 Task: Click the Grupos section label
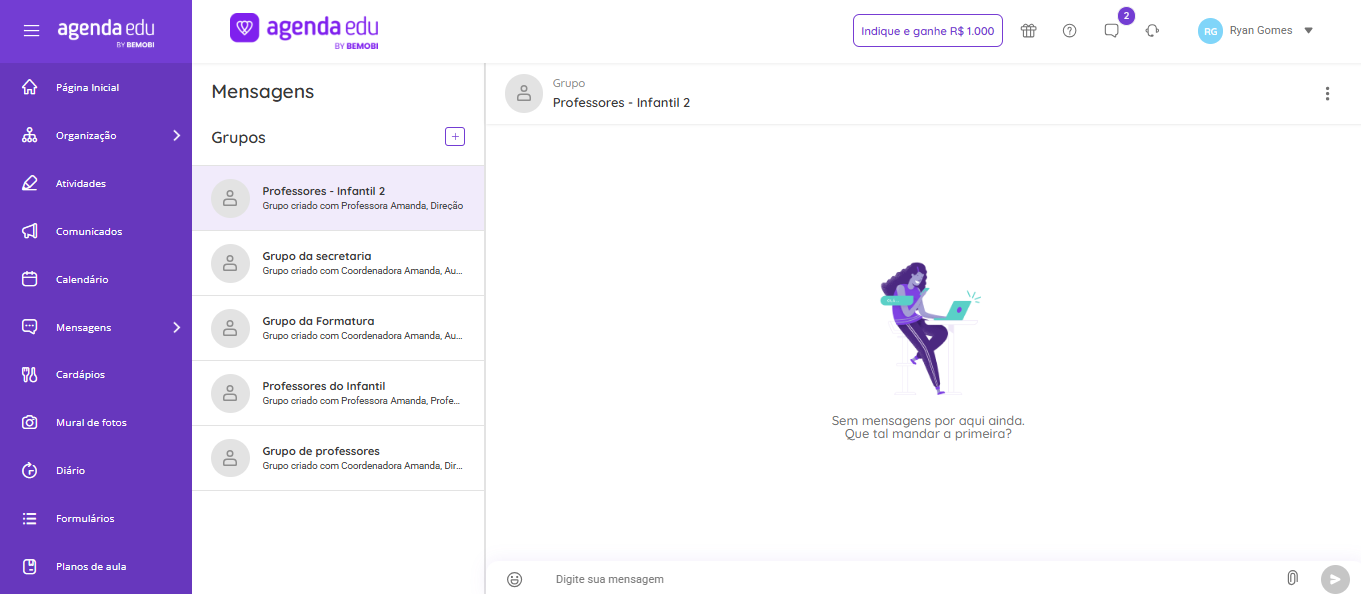(x=238, y=138)
